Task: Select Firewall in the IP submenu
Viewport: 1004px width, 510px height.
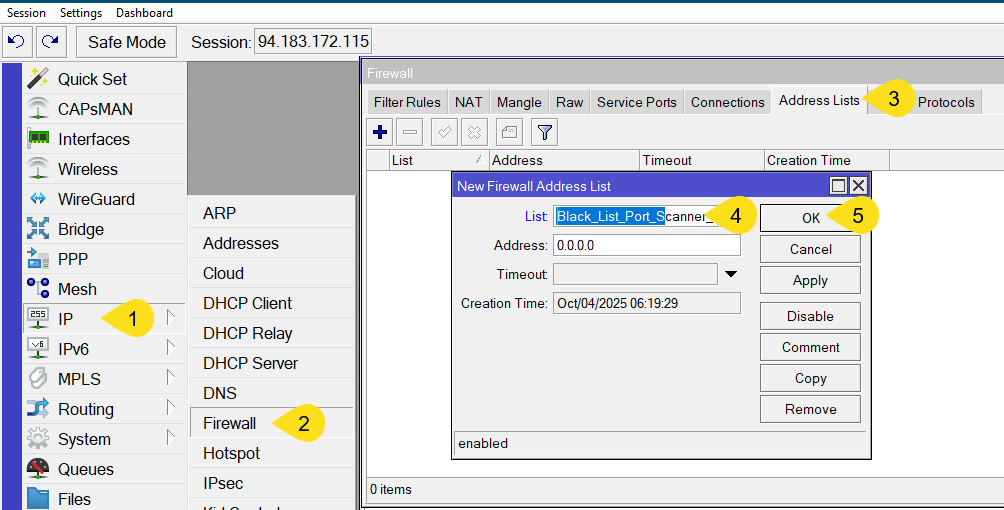Action: pyautogui.click(x=229, y=423)
